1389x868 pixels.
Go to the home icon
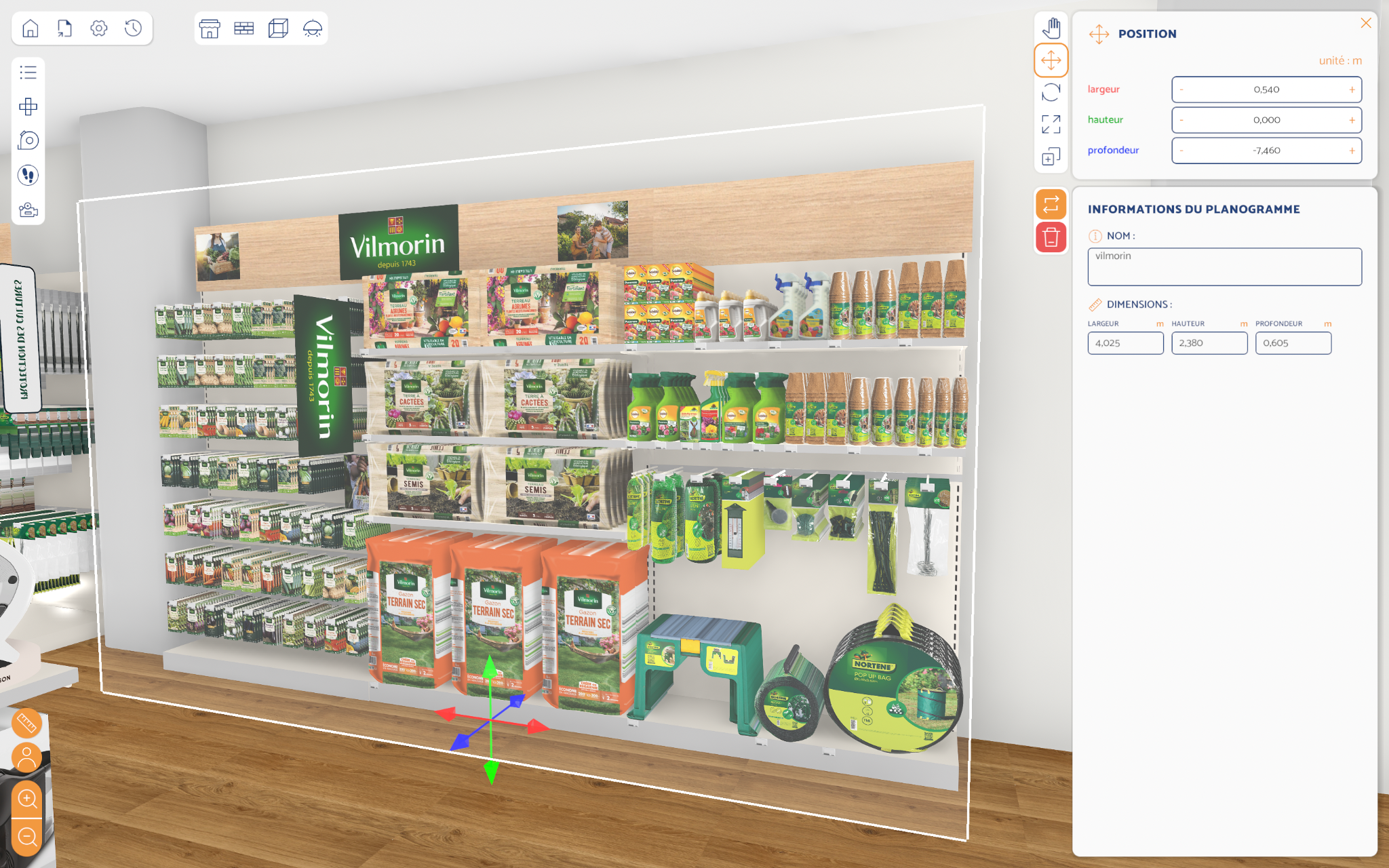coord(31,28)
